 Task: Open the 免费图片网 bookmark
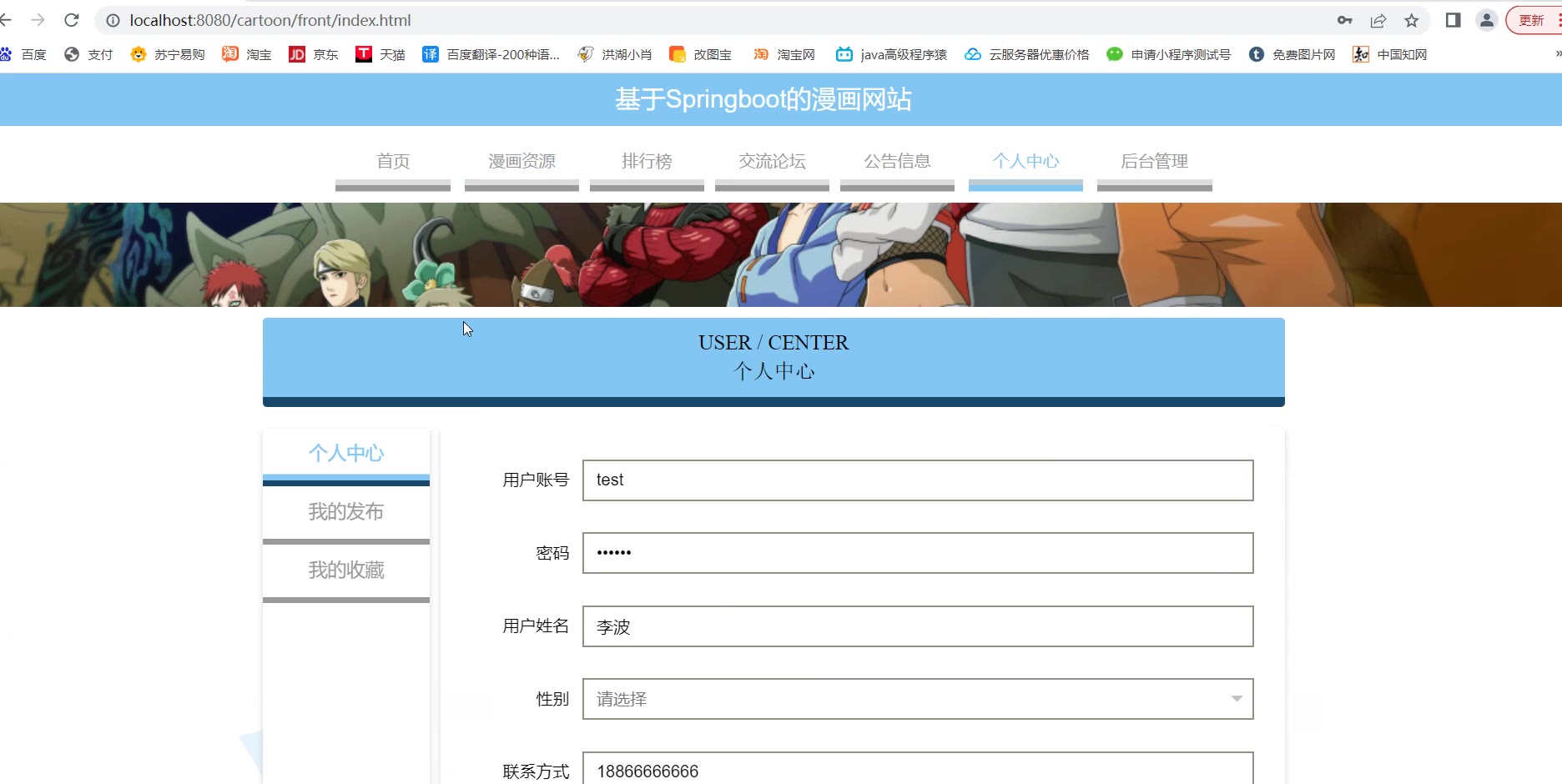click(1292, 54)
